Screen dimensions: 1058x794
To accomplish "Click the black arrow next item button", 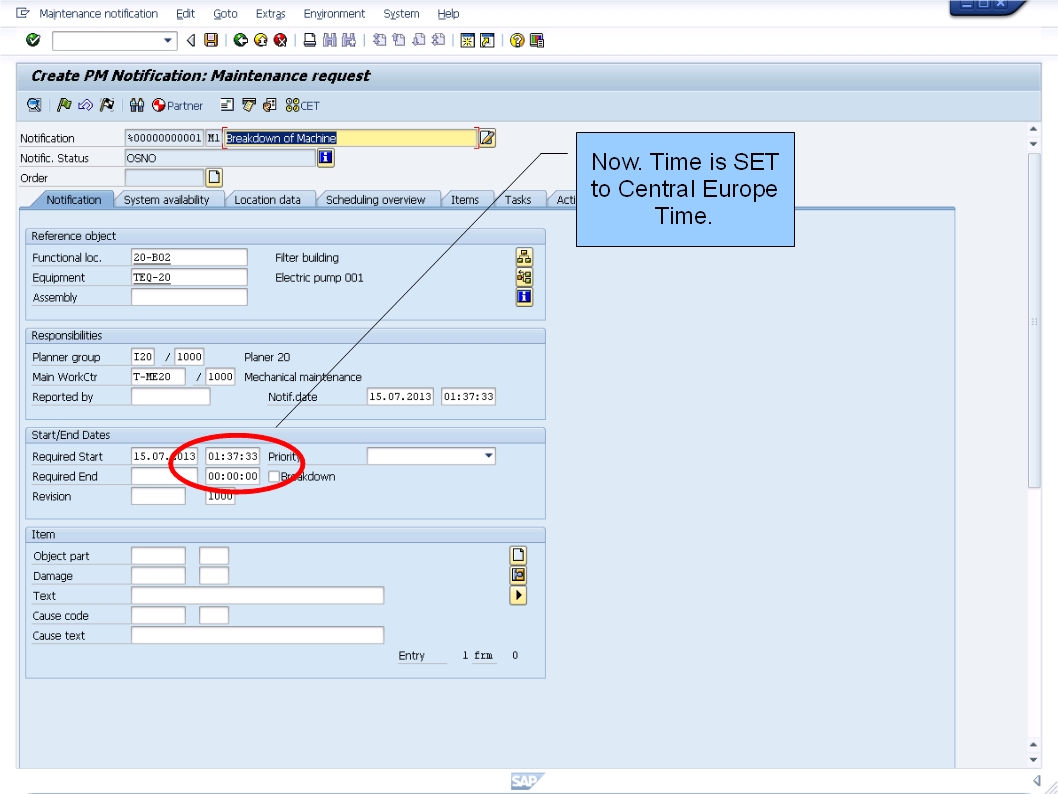I will point(518,596).
